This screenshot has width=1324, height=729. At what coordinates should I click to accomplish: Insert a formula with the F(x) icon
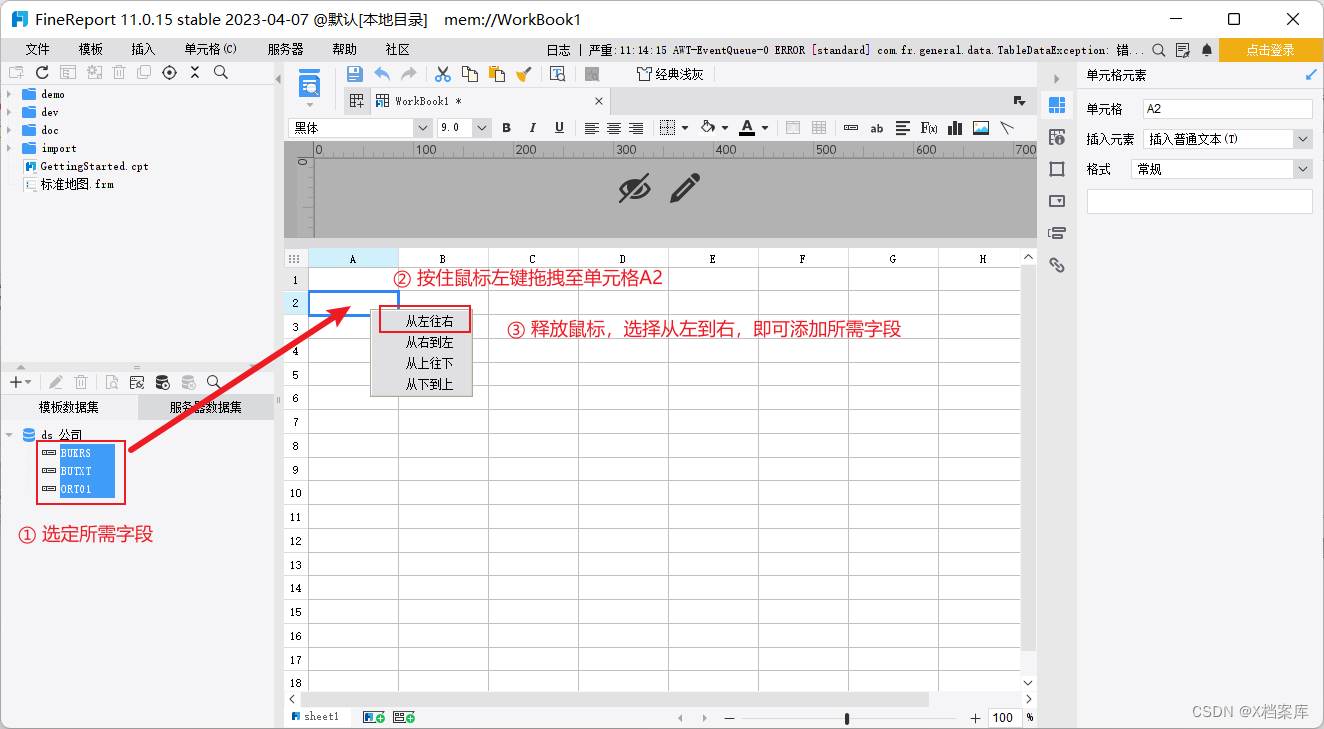929,128
